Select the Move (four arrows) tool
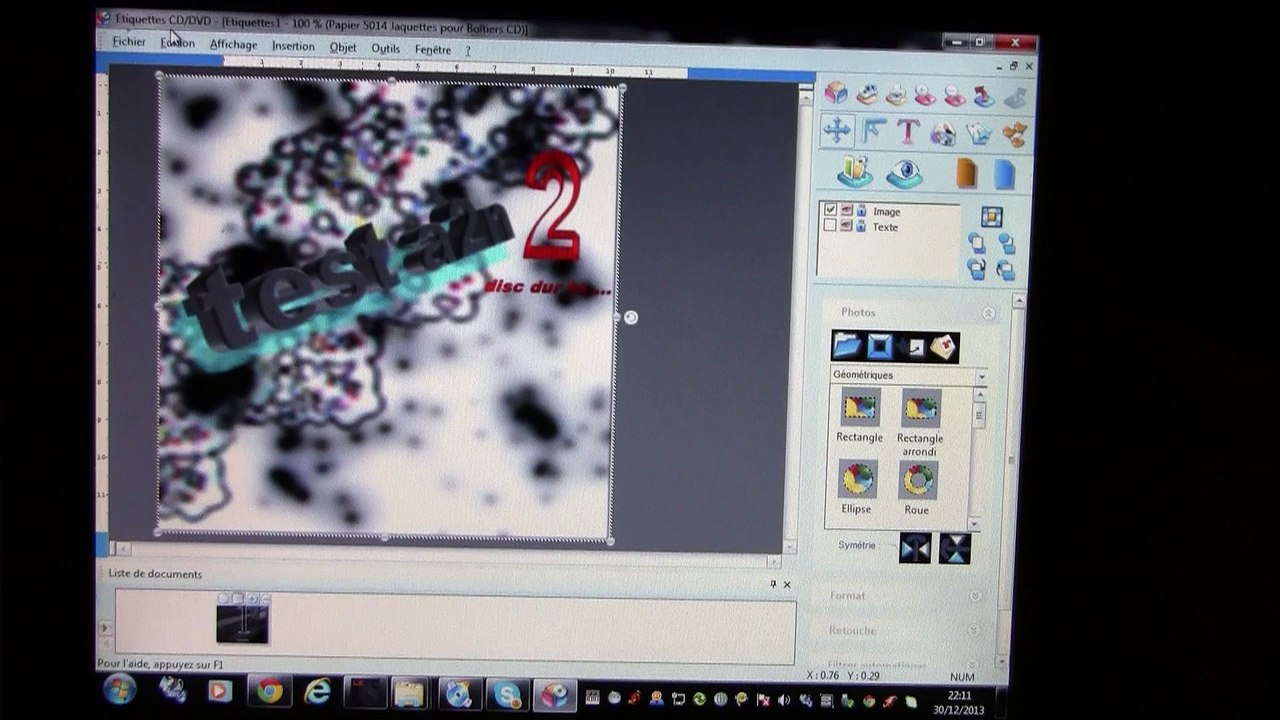Viewport: 1280px width, 720px height. point(837,130)
